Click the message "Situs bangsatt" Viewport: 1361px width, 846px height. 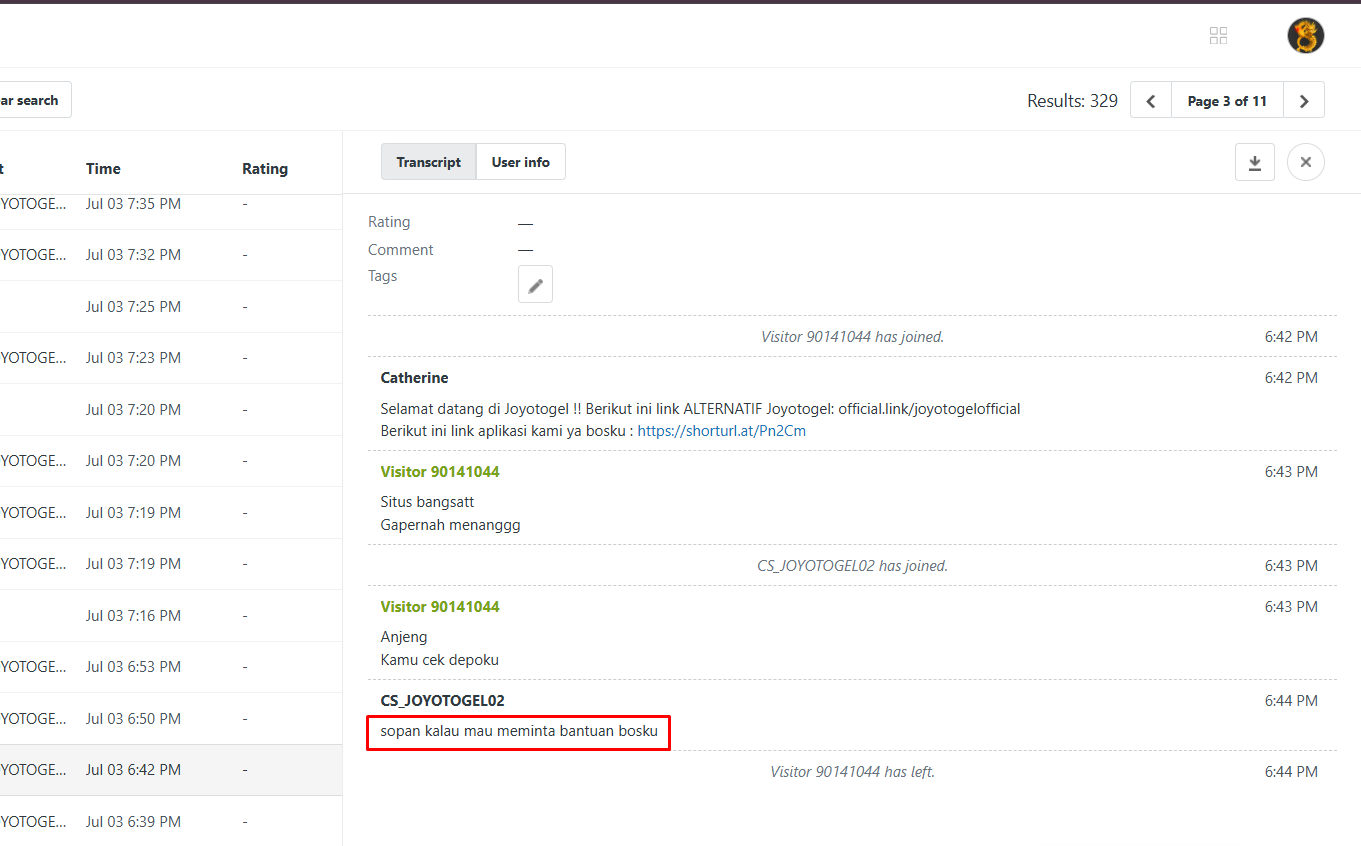pyautogui.click(x=428, y=502)
